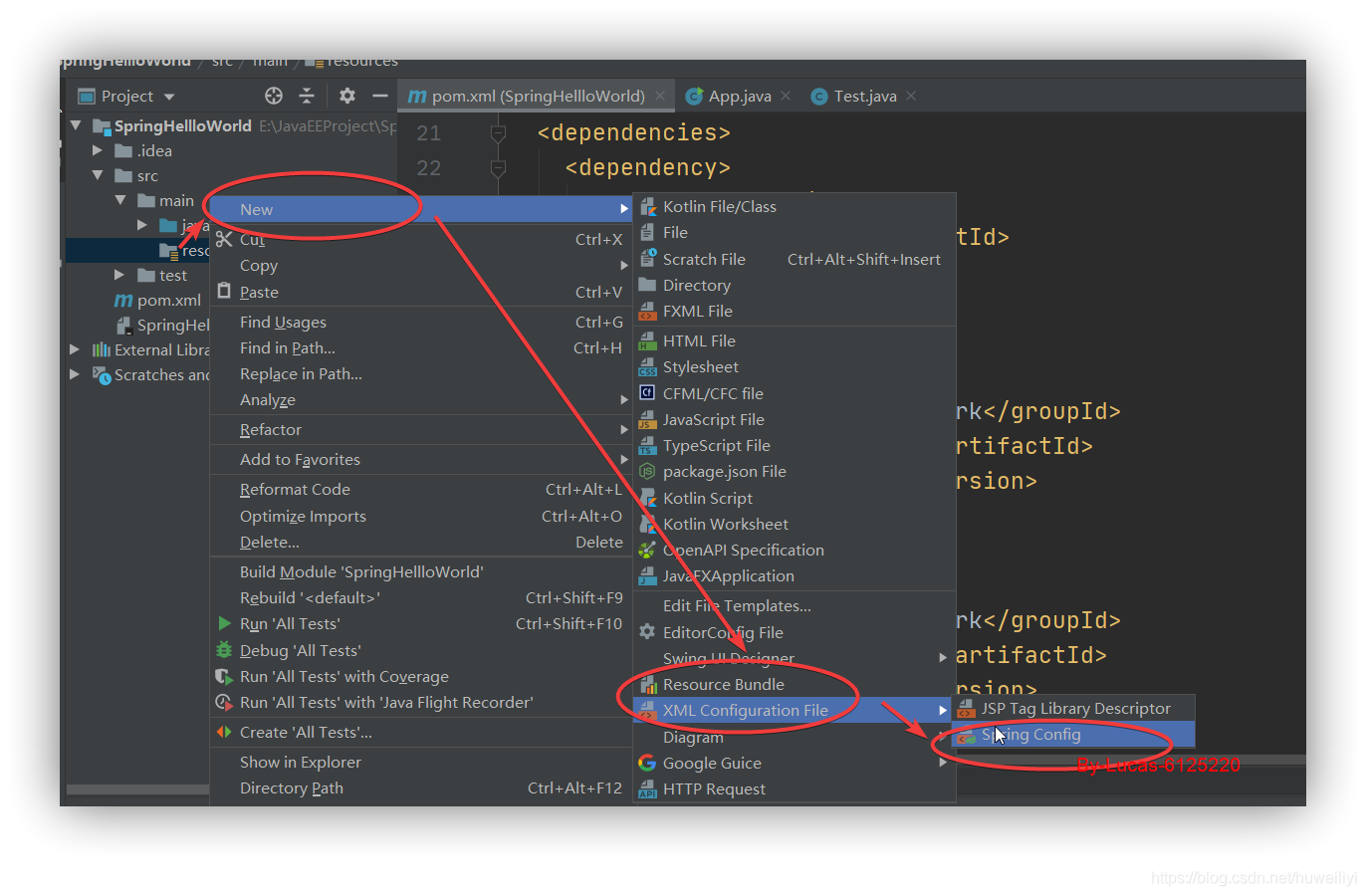This screenshot has height=896, width=1366.
Task: Click the Debug bug icon
Action: pos(224,650)
